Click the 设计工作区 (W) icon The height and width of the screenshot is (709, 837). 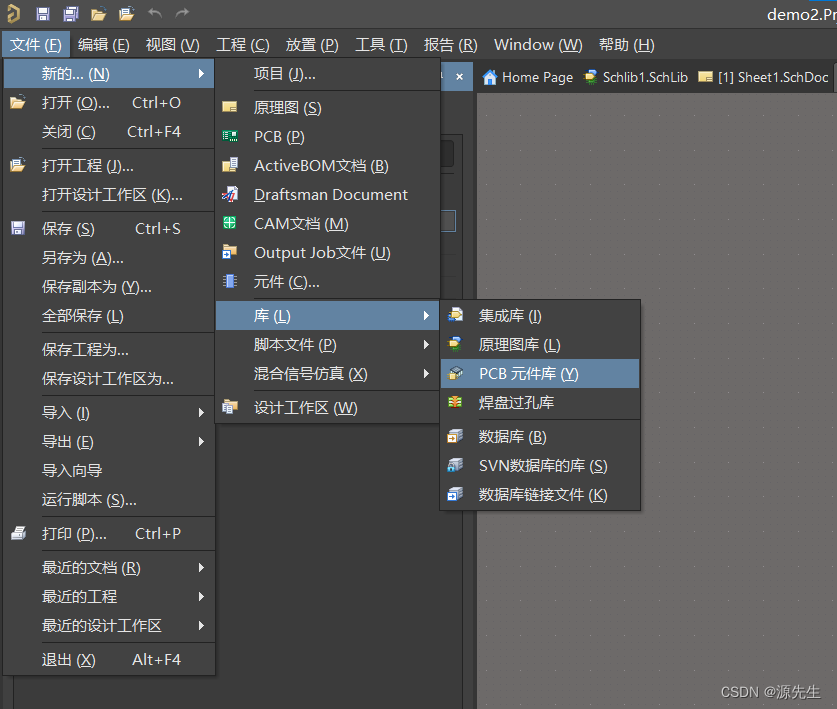[x=230, y=407]
